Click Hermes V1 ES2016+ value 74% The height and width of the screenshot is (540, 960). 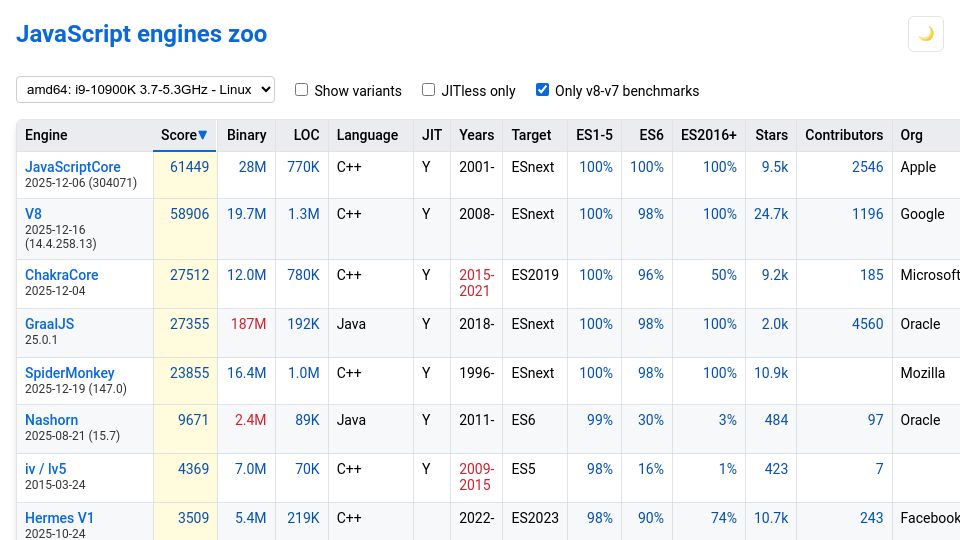pyautogui.click(x=724, y=519)
